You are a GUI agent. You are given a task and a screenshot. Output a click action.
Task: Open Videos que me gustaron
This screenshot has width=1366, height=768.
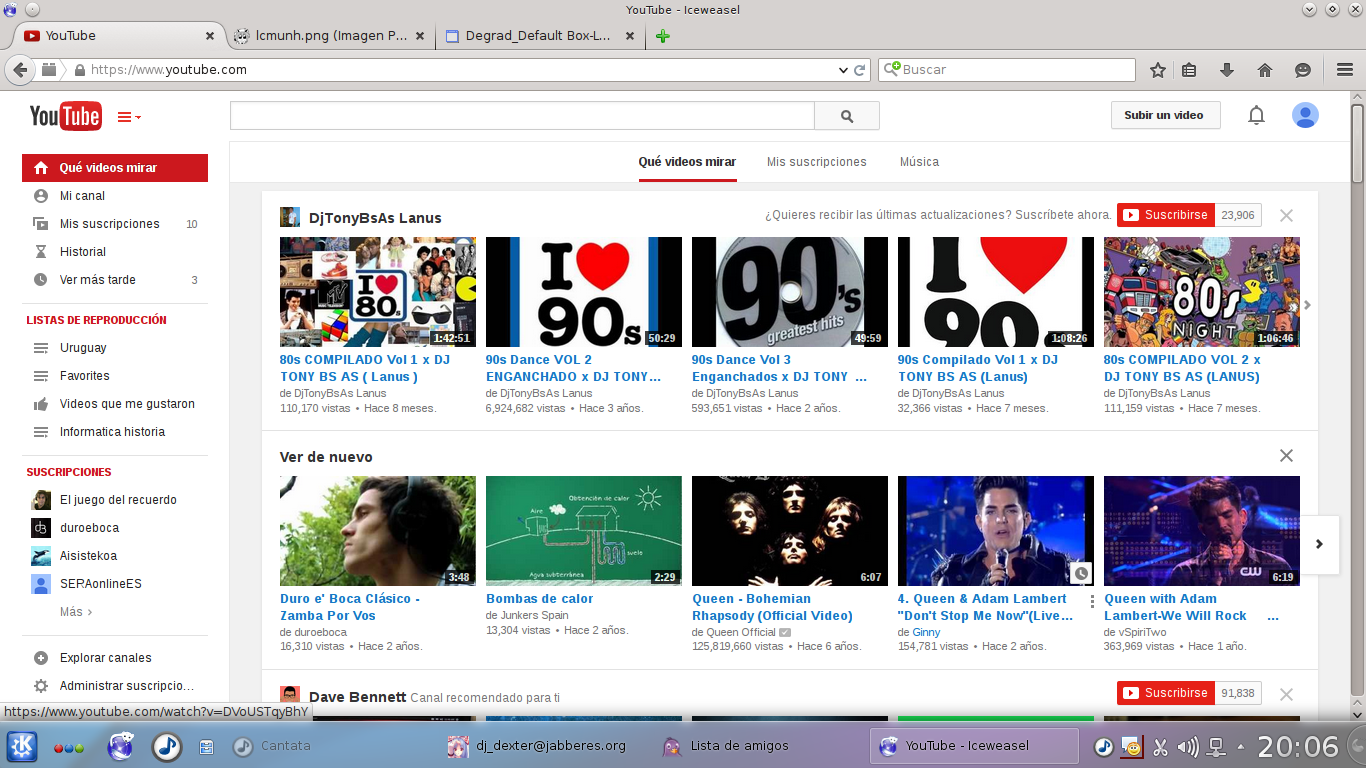[x=115, y=404]
